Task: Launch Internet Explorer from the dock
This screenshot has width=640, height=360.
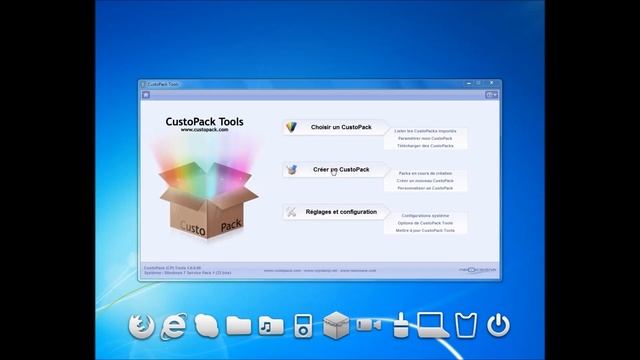Action: tap(174, 326)
